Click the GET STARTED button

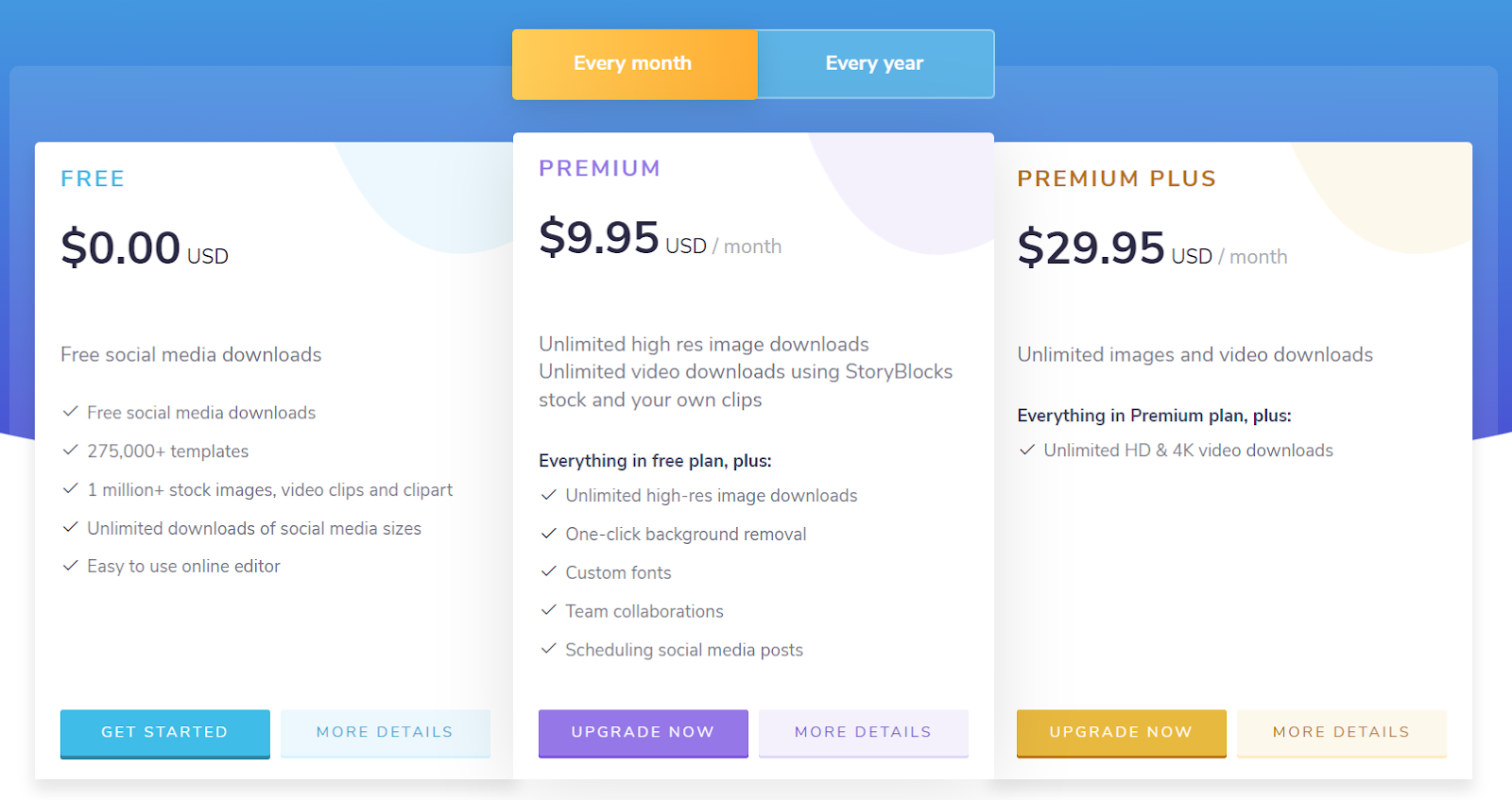164,732
